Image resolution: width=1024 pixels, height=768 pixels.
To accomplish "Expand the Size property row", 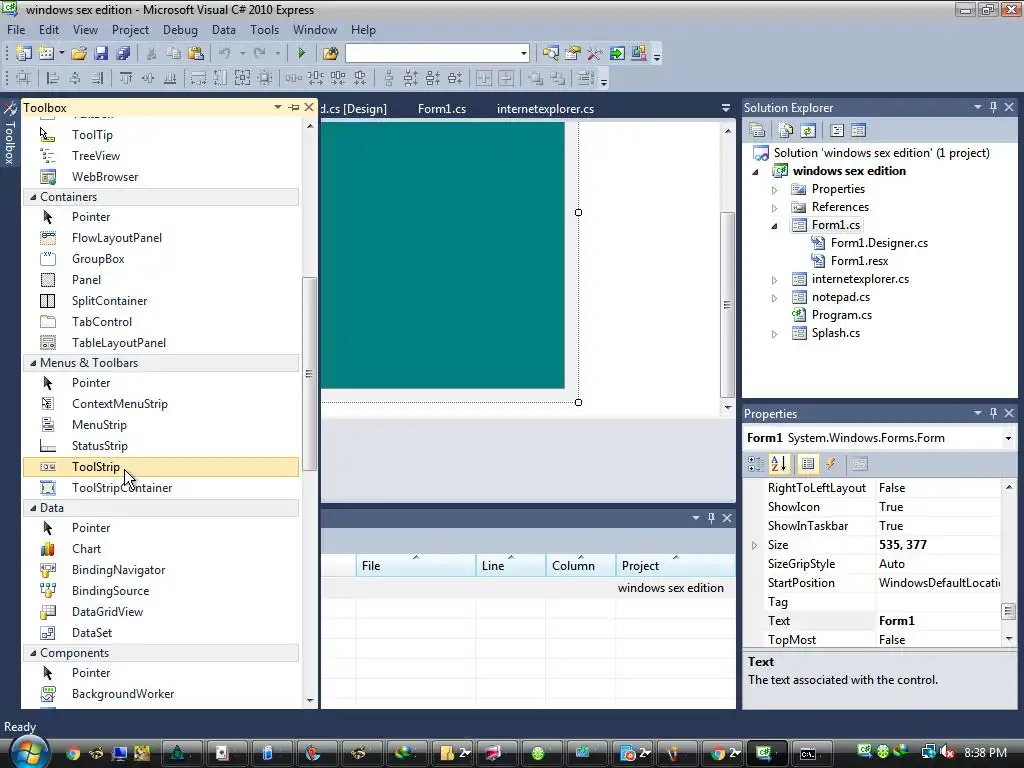I will (754, 545).
